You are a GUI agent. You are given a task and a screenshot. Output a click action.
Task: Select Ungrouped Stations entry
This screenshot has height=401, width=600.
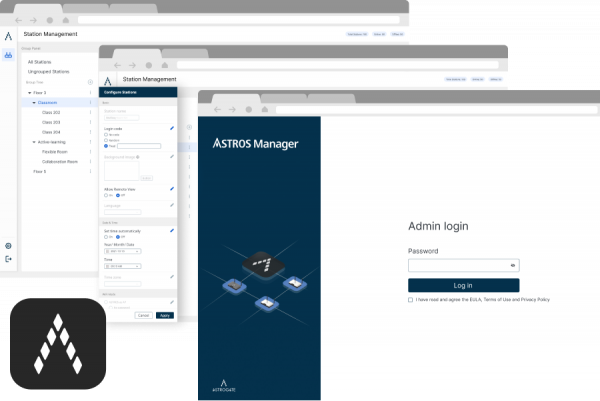pos(49,72)
